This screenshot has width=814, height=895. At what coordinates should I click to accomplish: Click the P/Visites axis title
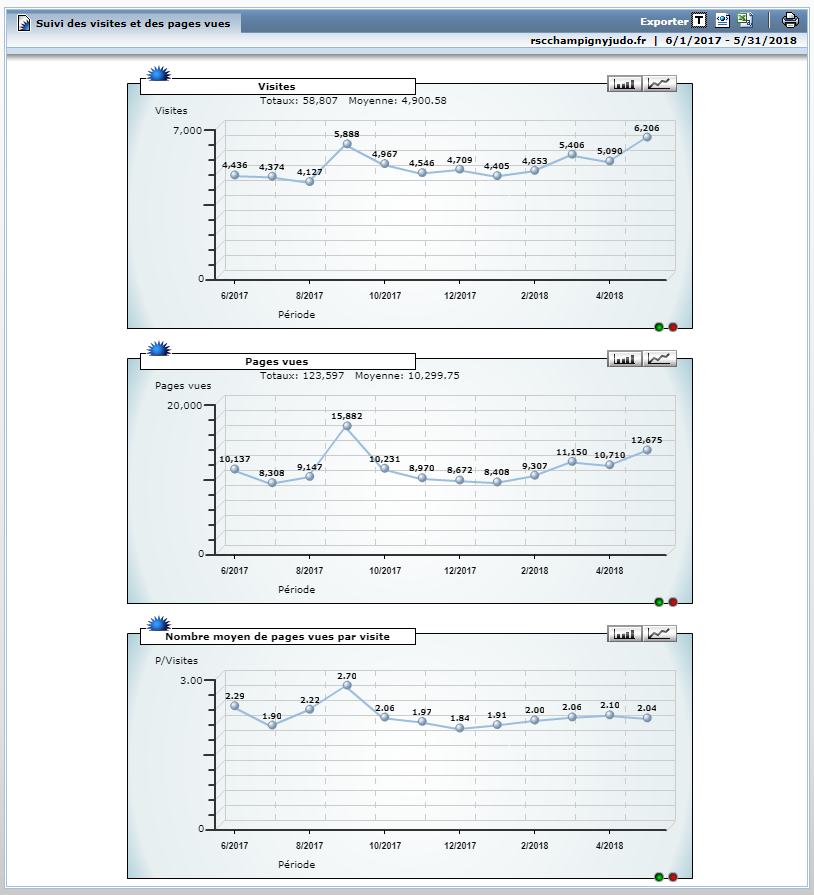pos(176,660)
